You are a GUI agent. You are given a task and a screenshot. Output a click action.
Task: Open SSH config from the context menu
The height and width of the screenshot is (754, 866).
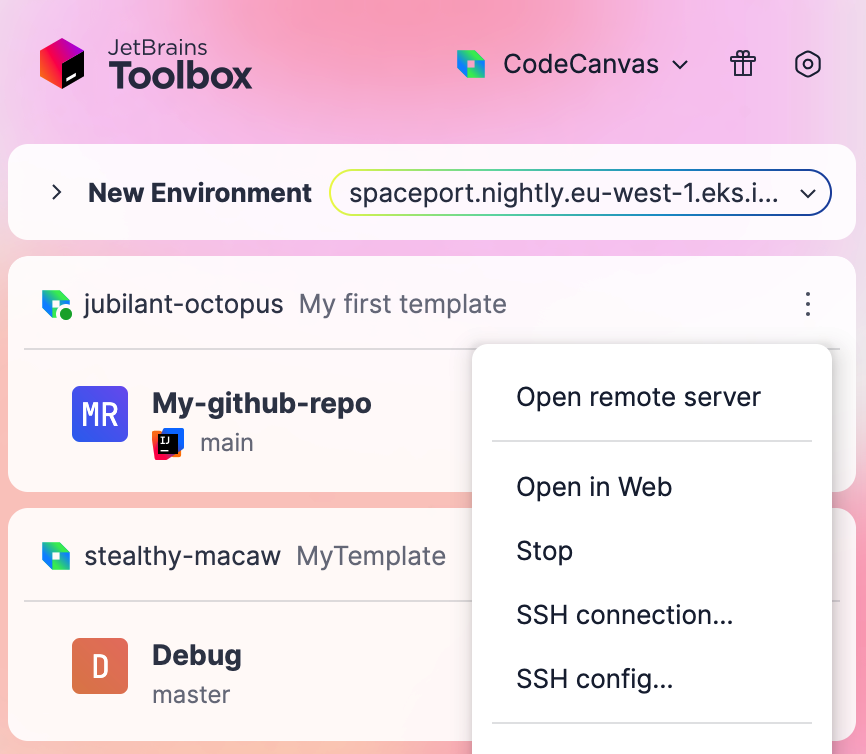[594, 679]
